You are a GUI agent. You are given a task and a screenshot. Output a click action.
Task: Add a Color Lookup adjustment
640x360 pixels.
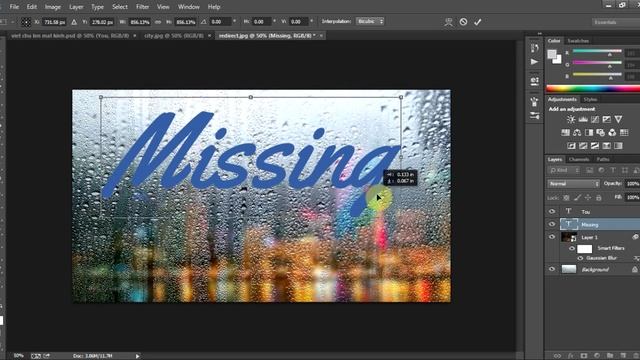point(624,133)
